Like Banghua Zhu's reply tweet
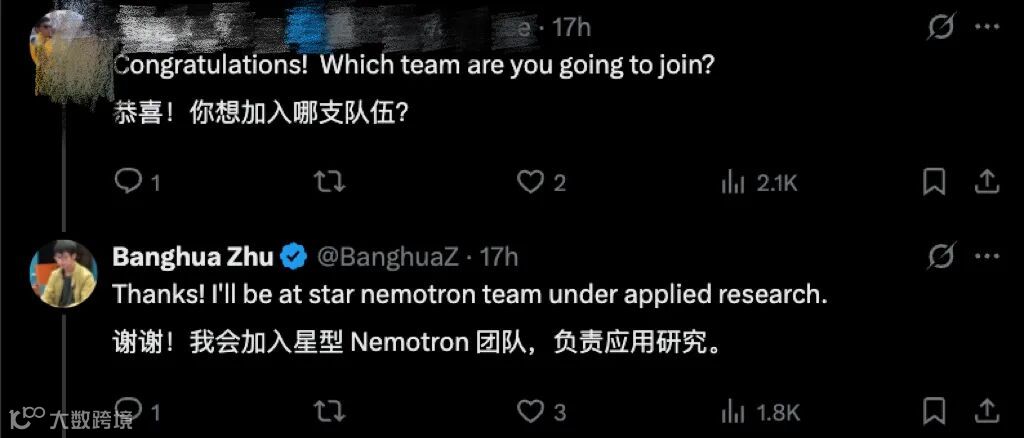This screenshot has height=438, width=1024. click(x=530, y=410)
